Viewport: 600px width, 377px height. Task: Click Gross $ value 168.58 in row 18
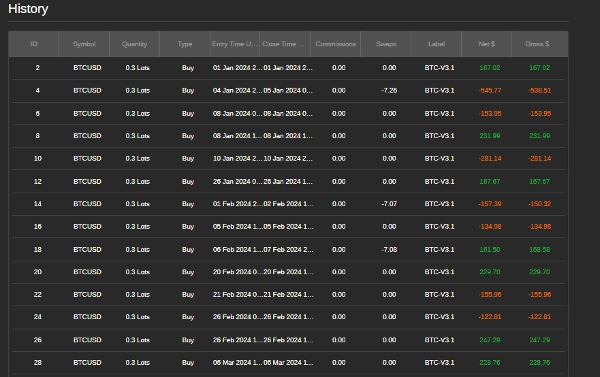[540, 250]
